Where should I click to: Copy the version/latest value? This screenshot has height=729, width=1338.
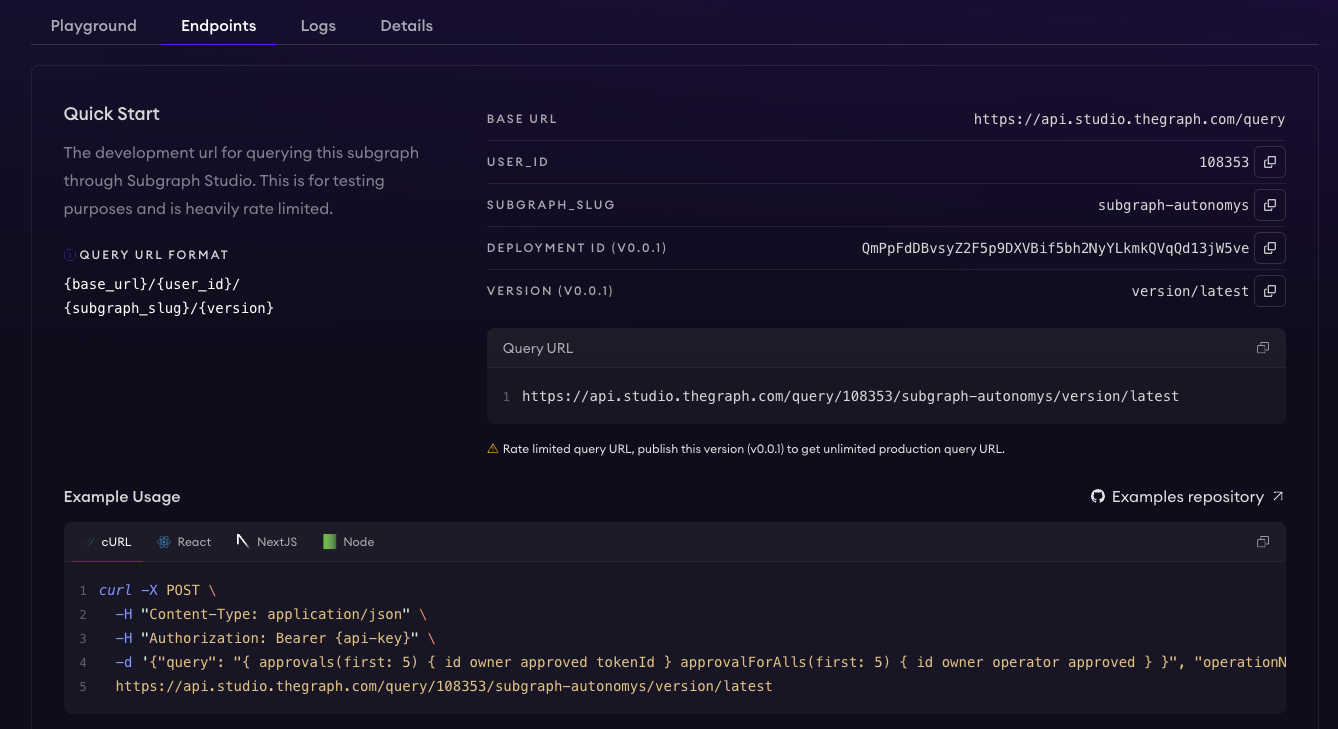1270,291
